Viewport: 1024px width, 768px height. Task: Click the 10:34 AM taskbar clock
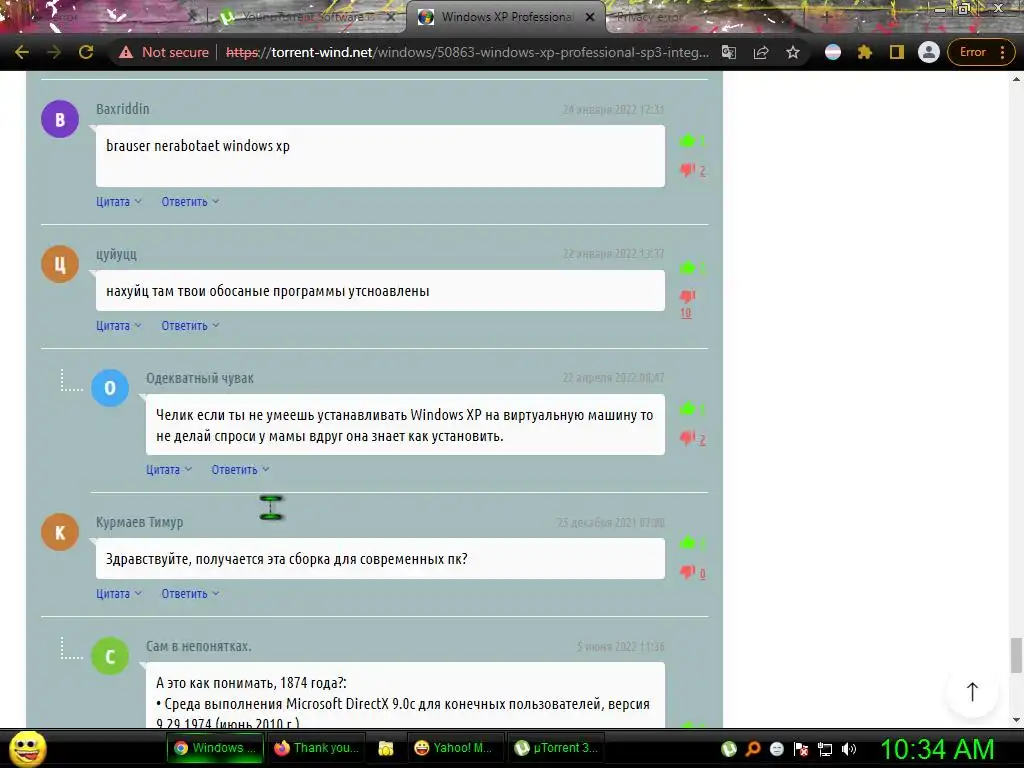click(937, 749)
